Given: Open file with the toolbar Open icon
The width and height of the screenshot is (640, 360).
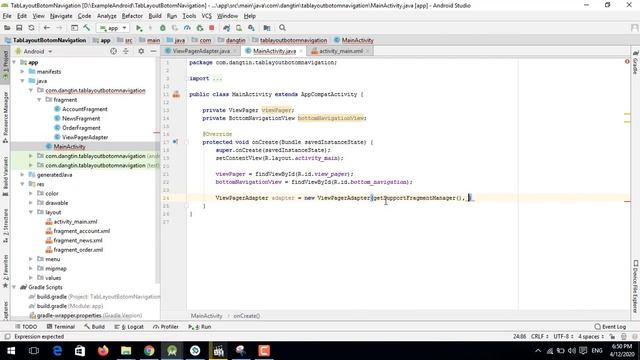Looking at the screenshot, I should pos(7,28).
